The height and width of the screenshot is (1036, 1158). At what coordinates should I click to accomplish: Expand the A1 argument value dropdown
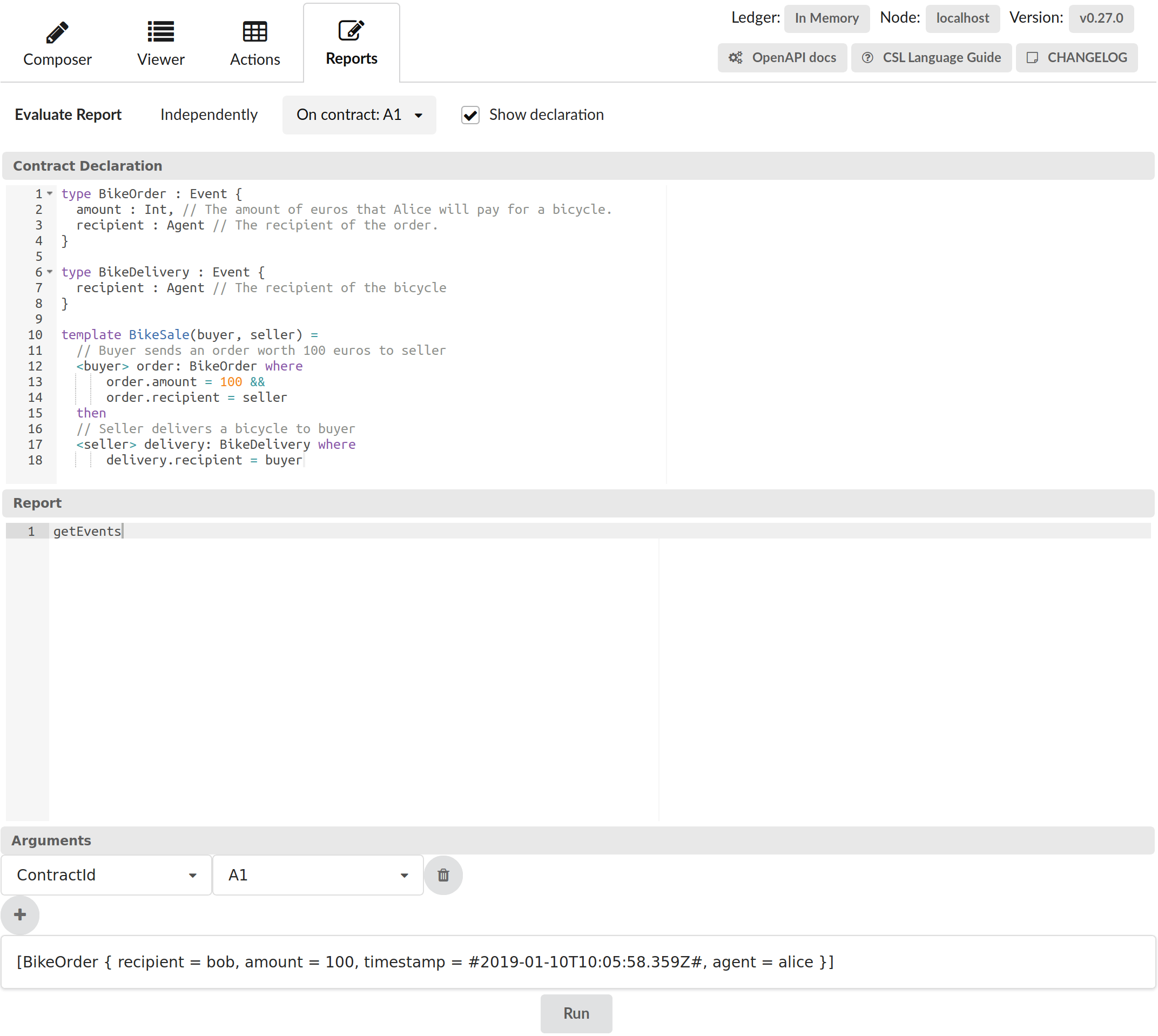(318, 875)
